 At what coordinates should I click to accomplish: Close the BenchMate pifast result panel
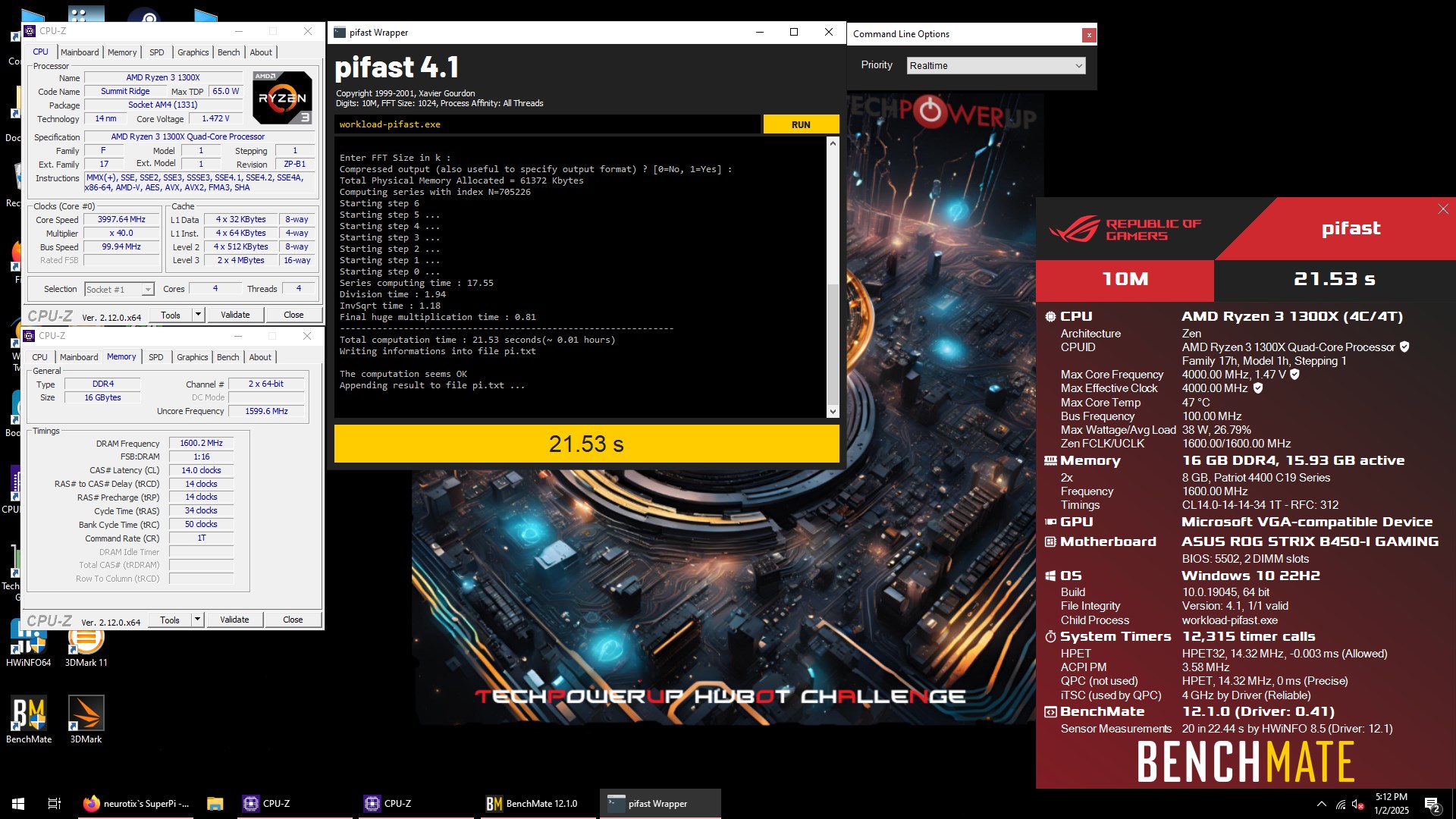pyautogui.click(x=1442, y=209)
